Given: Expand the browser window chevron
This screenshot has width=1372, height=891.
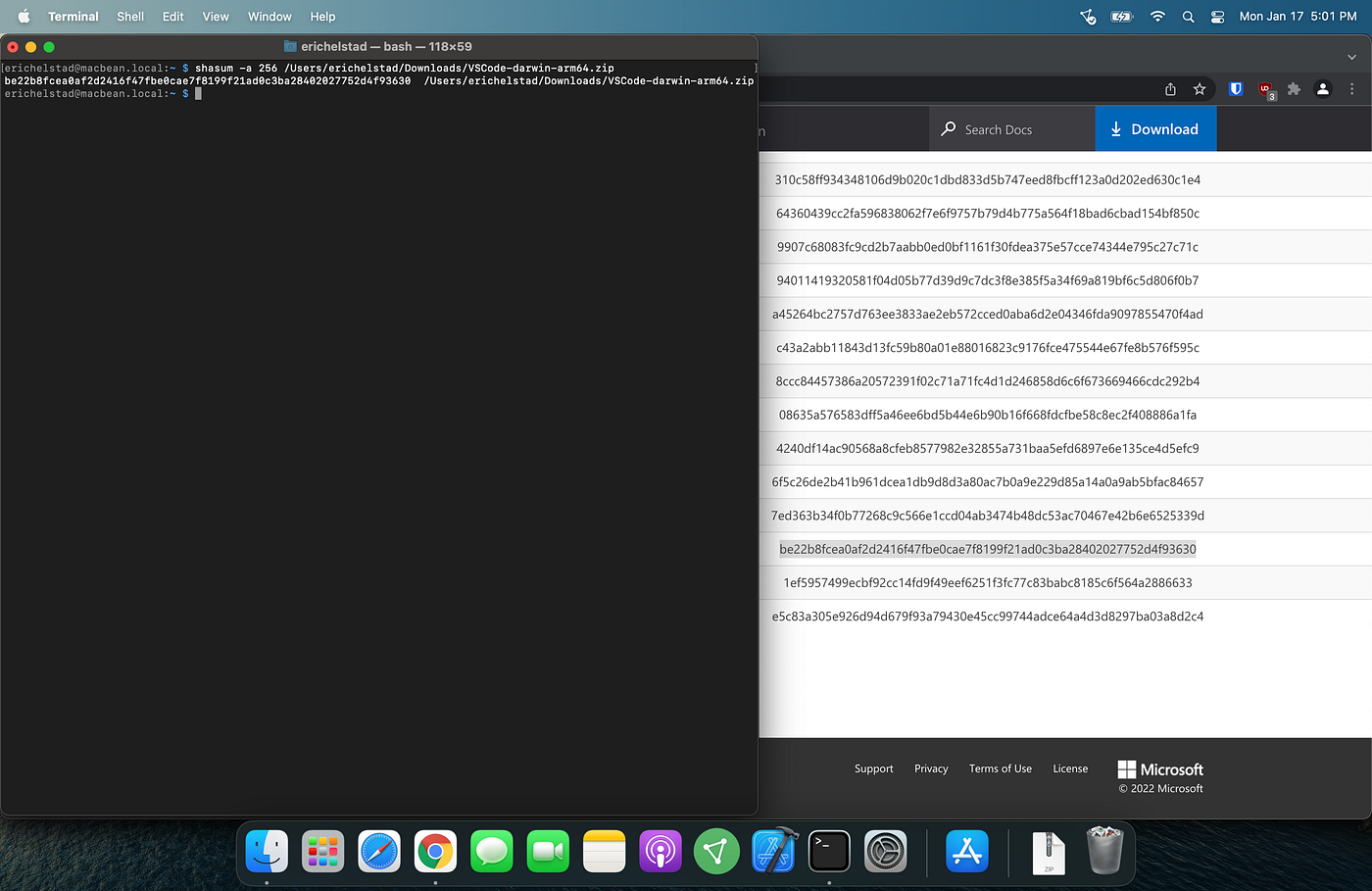Looking at the screenshot, I should [x=1350, y=56].
